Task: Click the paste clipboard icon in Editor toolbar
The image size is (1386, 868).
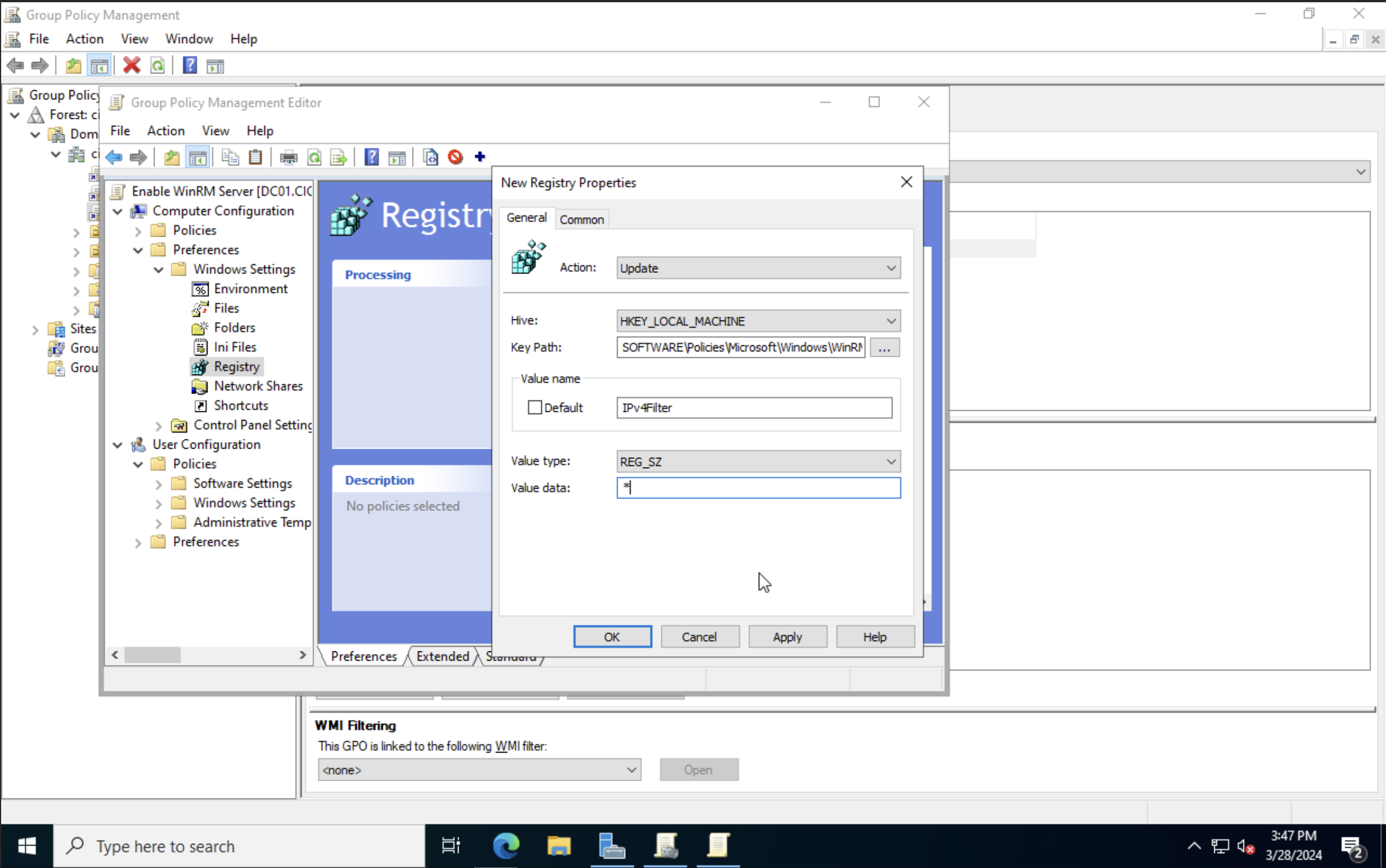Action: coord(255,157)
